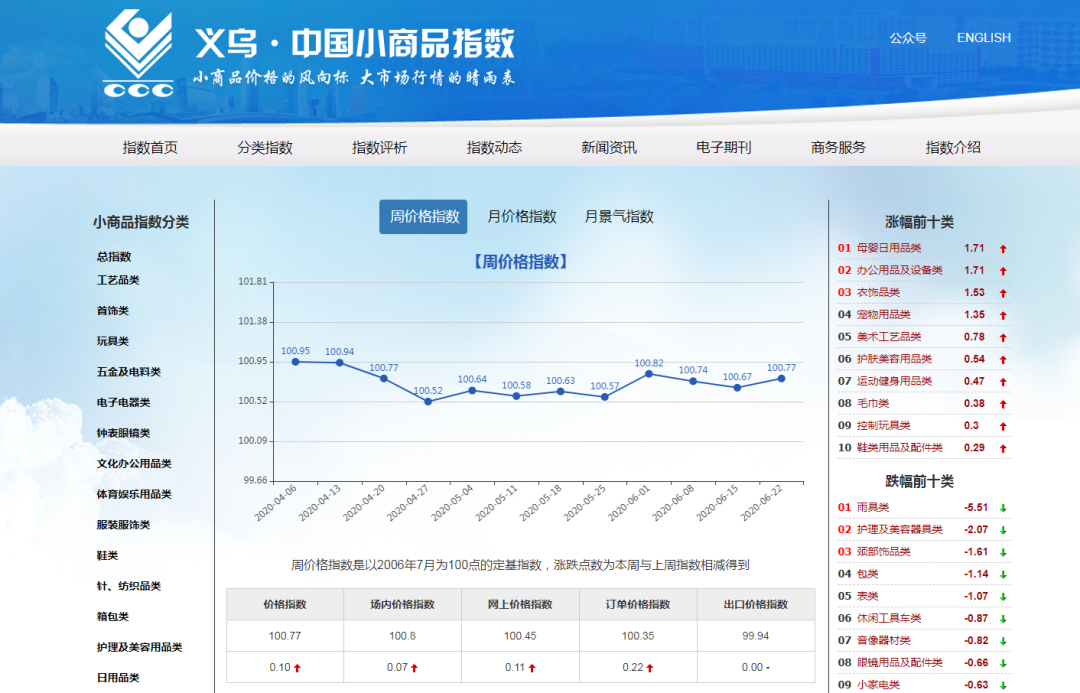The width and height of the screenshot is (1080, 693).
Task: Open 控制玩具类 in gainers list
Action: point(884,426)
